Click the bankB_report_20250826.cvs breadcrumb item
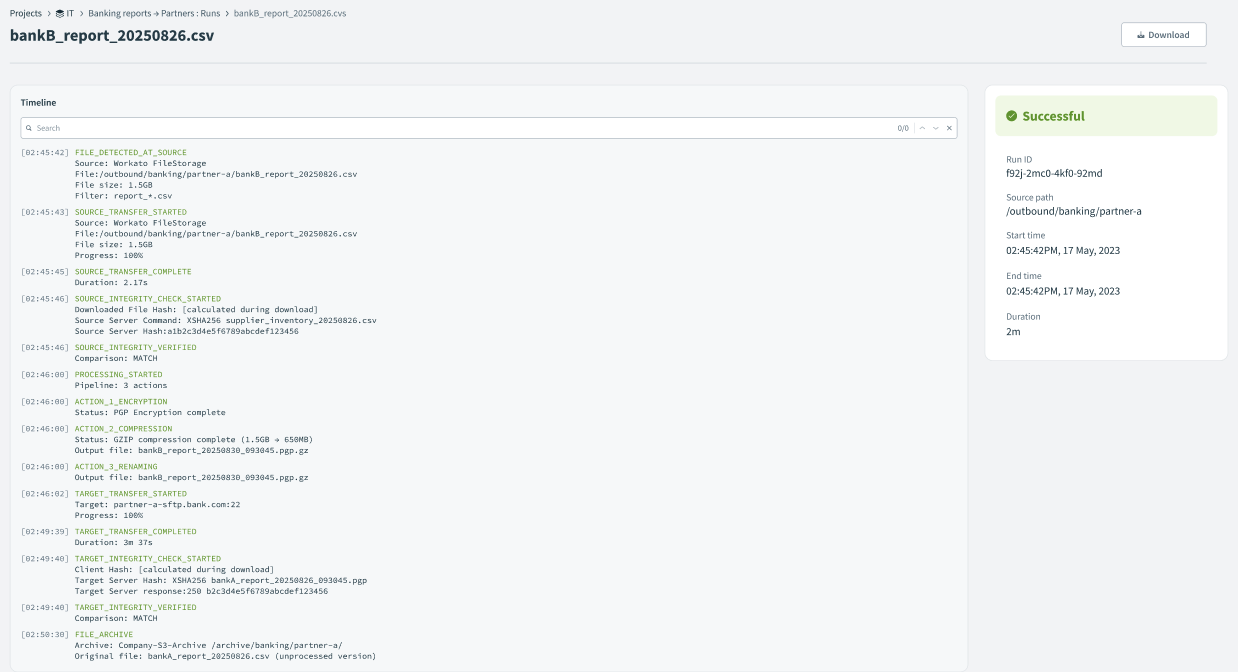Image resolution: width=1238 pixels, height=672 pixels. tap(290, 13)
